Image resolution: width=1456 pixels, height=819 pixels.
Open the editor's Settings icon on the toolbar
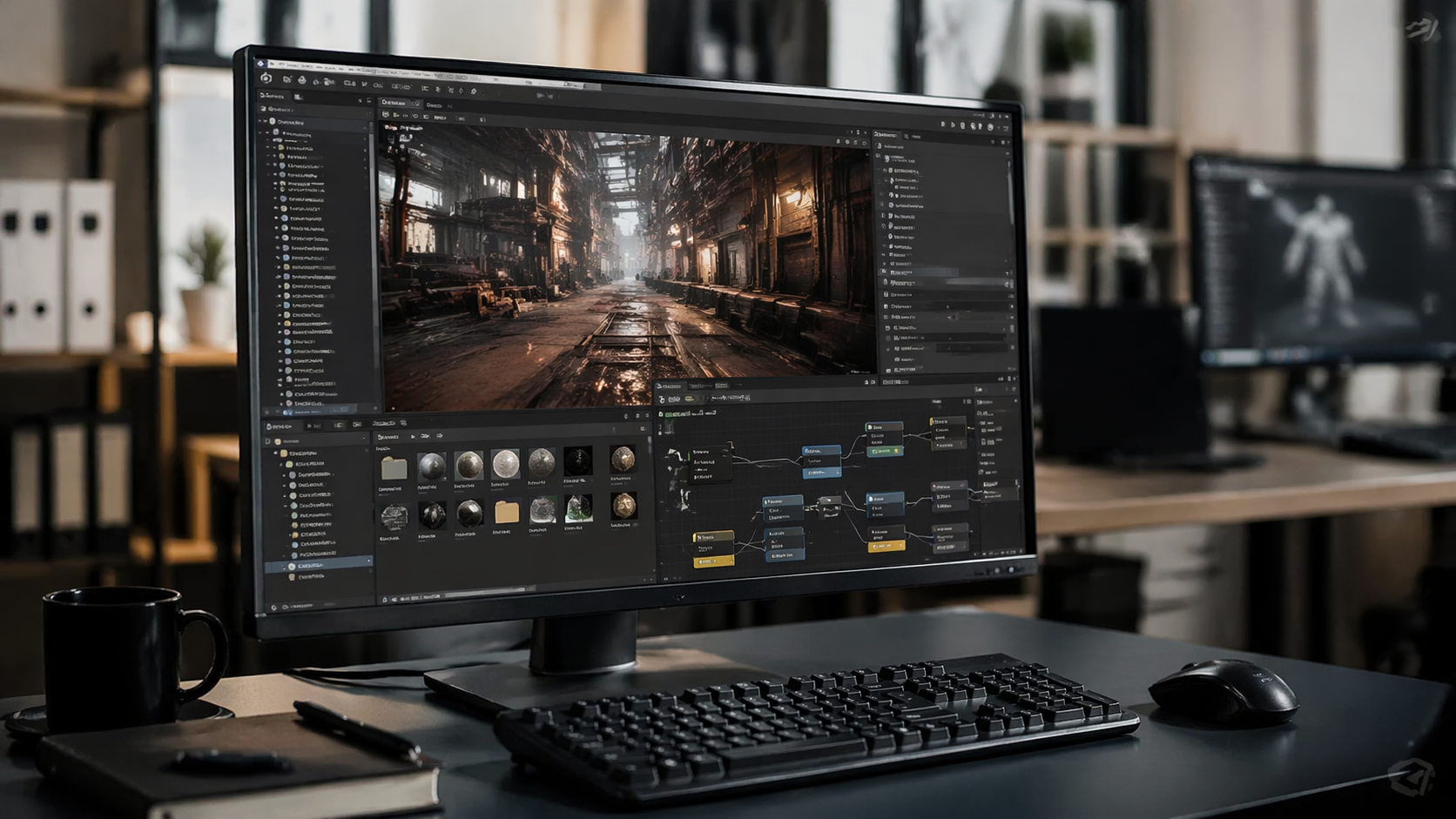473,91
